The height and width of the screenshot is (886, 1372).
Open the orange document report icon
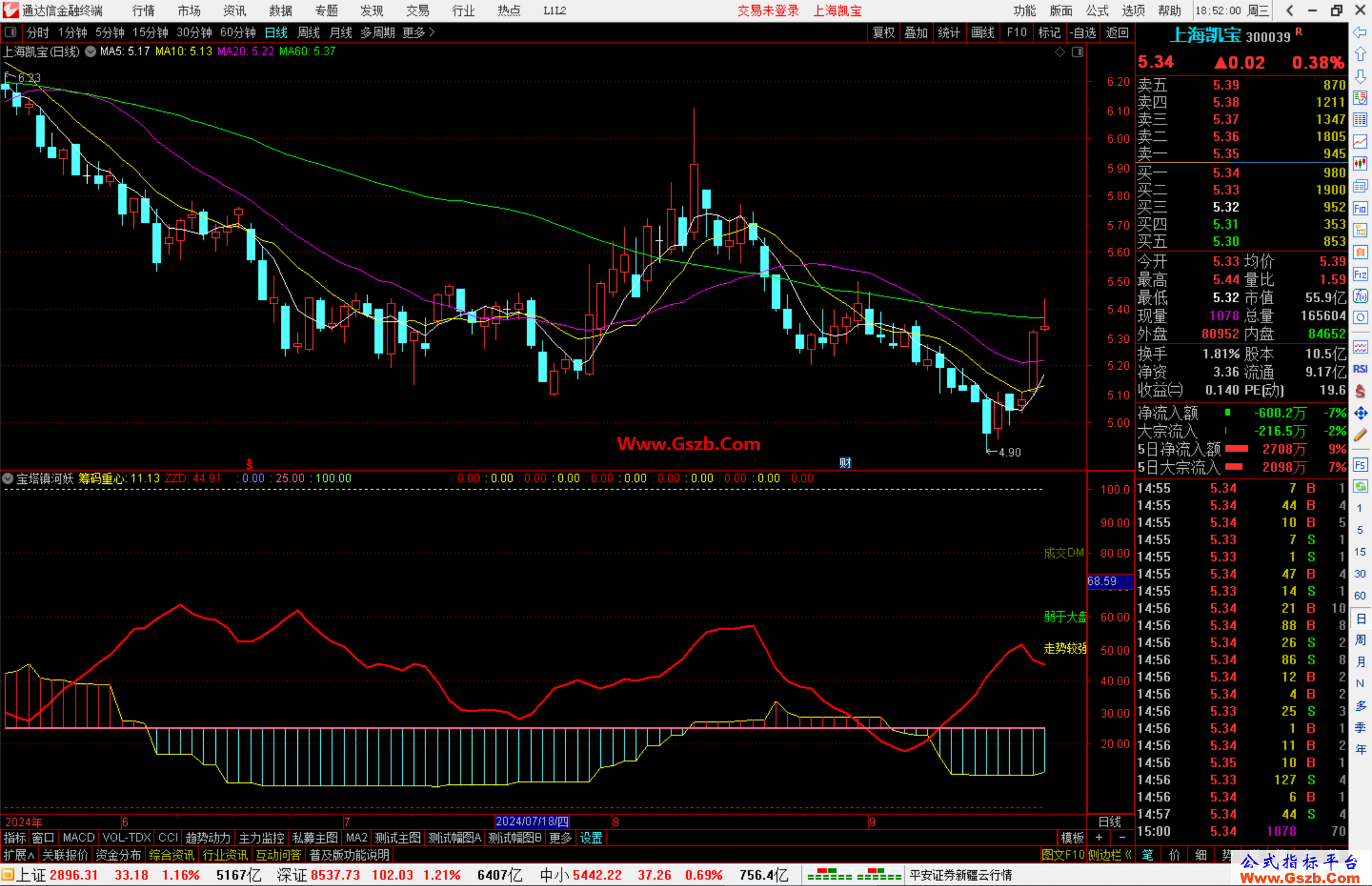(1360, 252)
